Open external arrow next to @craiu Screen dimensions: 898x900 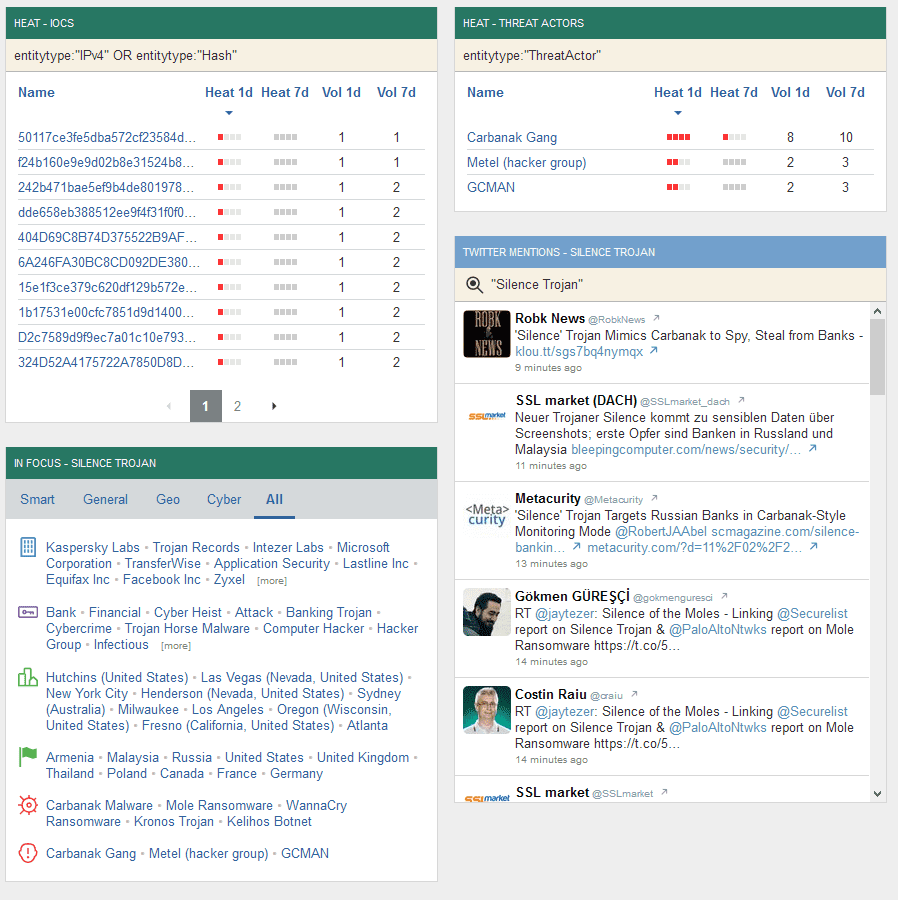coord(634,695)
